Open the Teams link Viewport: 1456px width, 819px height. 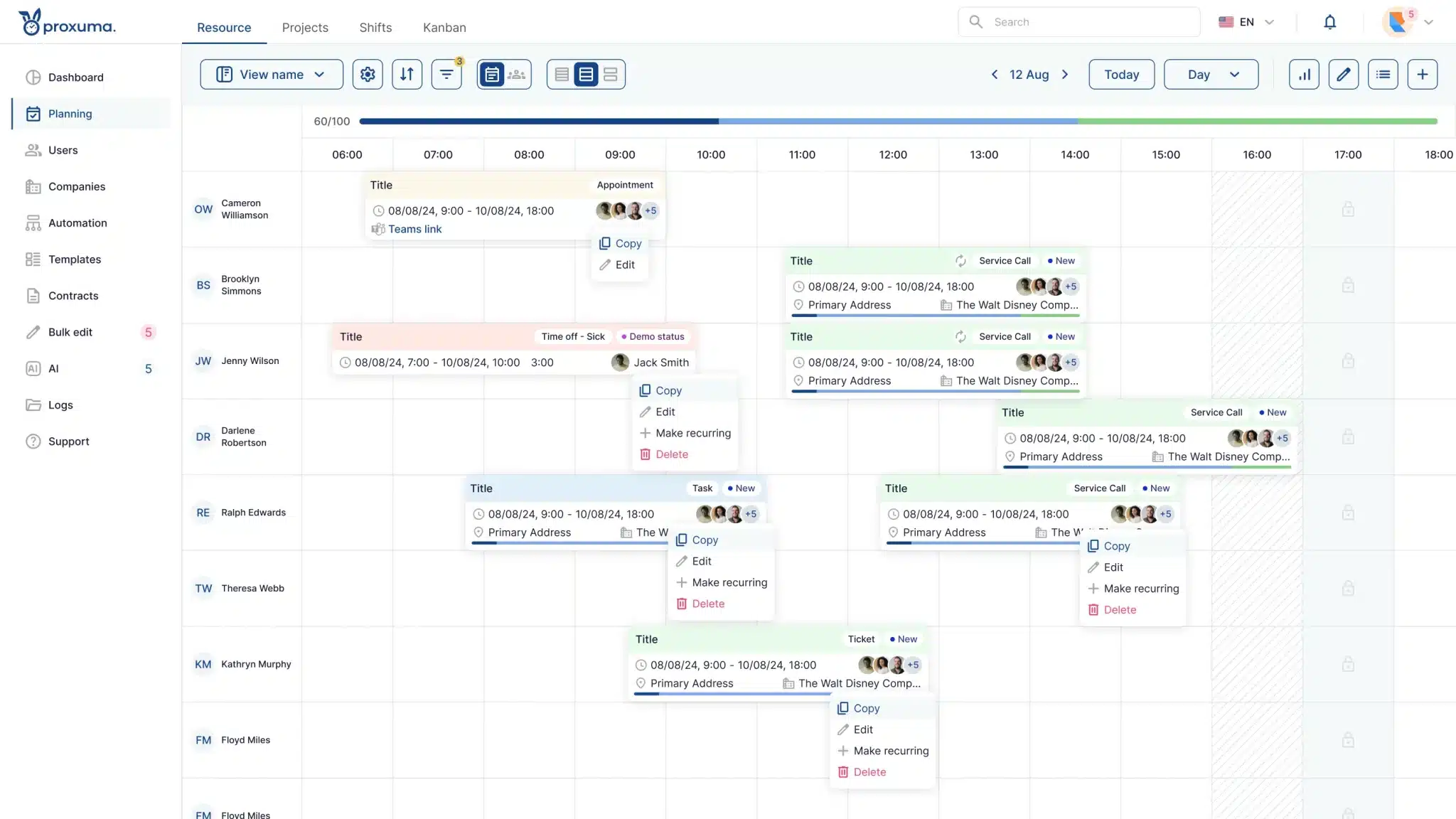[414, 229]
